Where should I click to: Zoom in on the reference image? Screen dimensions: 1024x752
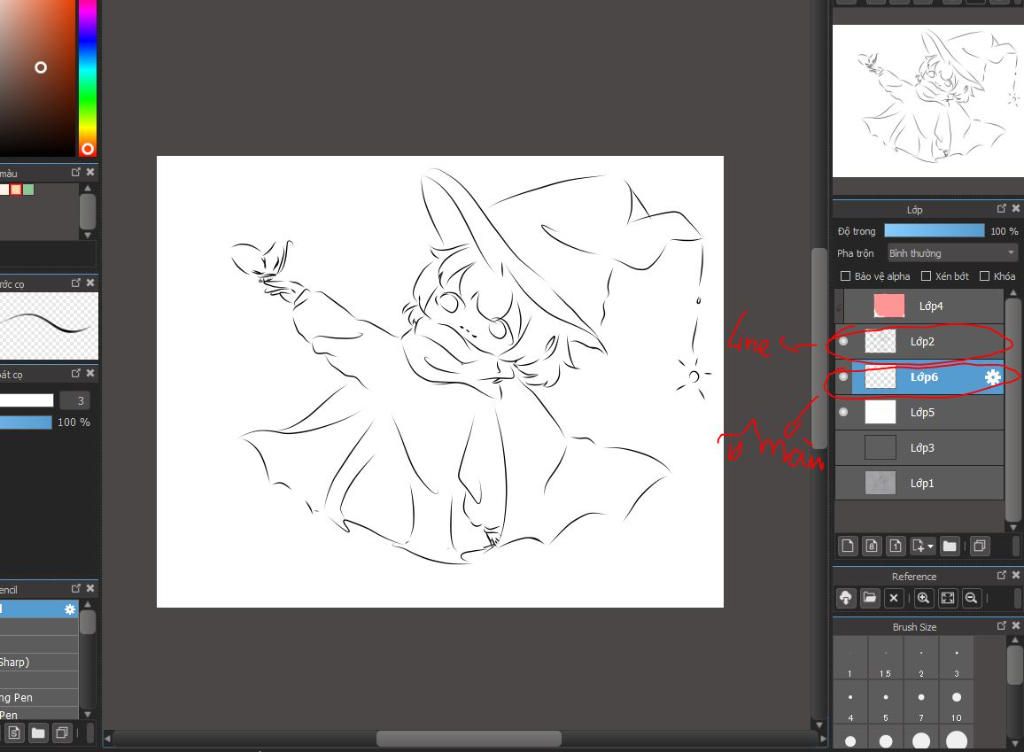pos(923,598)
